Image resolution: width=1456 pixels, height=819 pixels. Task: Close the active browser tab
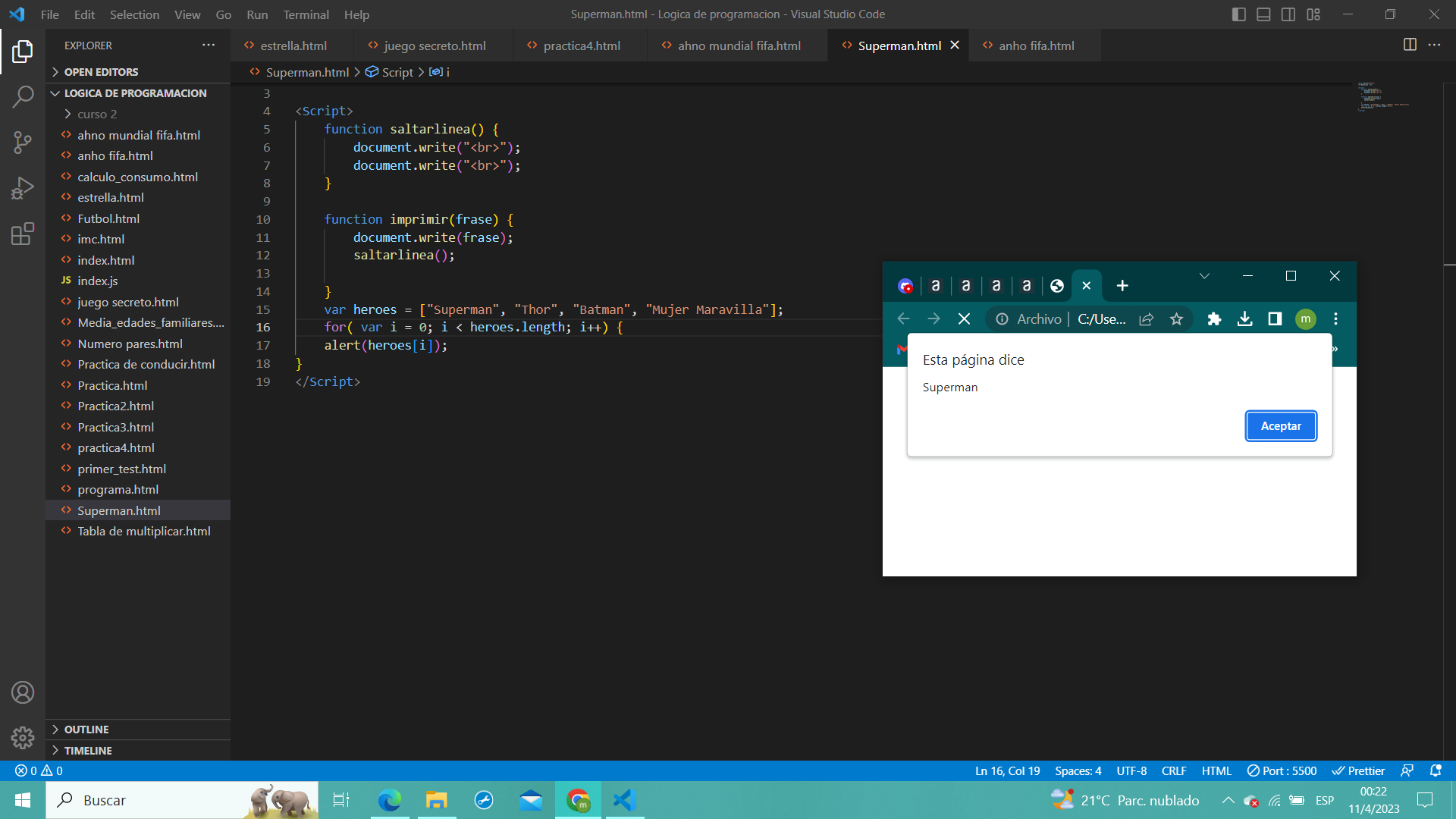tap(1086, 286)
